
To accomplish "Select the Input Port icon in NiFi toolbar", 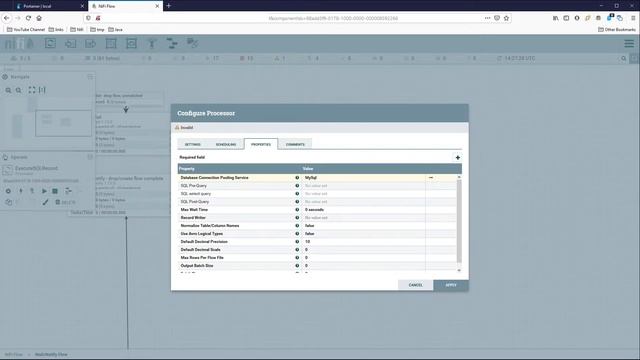I will [70, 43].
